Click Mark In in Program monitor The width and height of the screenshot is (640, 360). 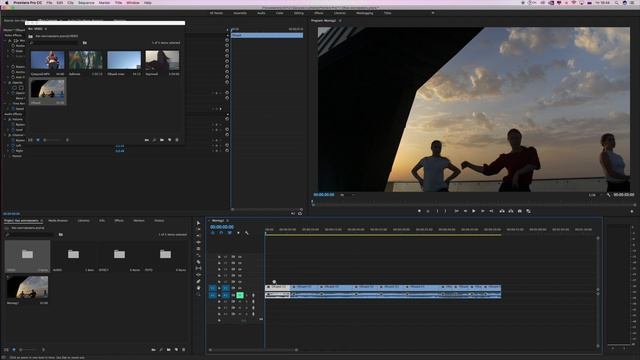point(437,211)
